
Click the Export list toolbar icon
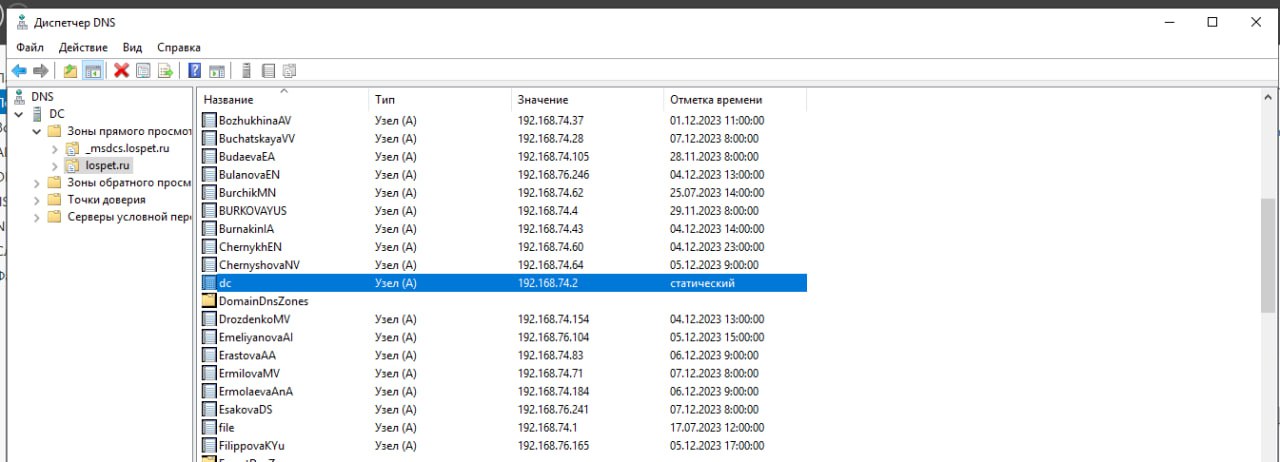click(166, 71)
